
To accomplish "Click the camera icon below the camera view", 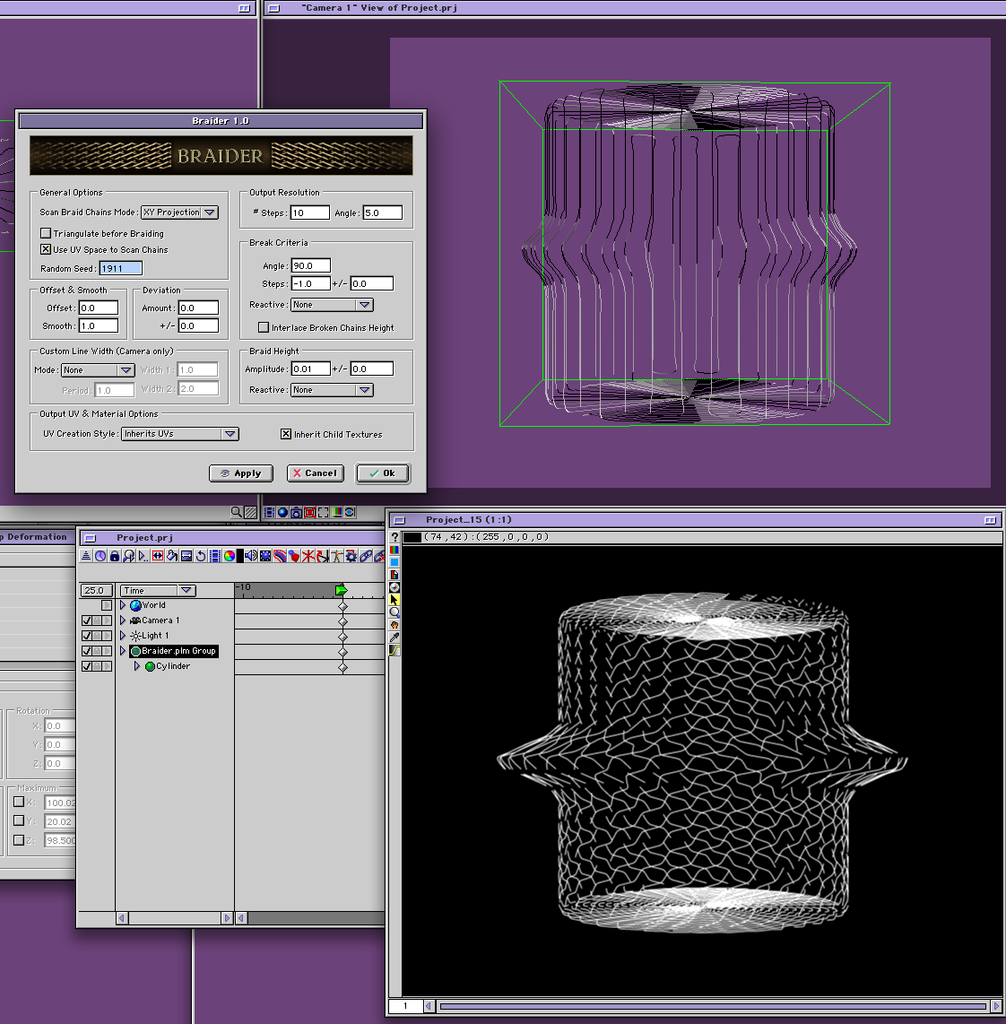I will (296, 512).
